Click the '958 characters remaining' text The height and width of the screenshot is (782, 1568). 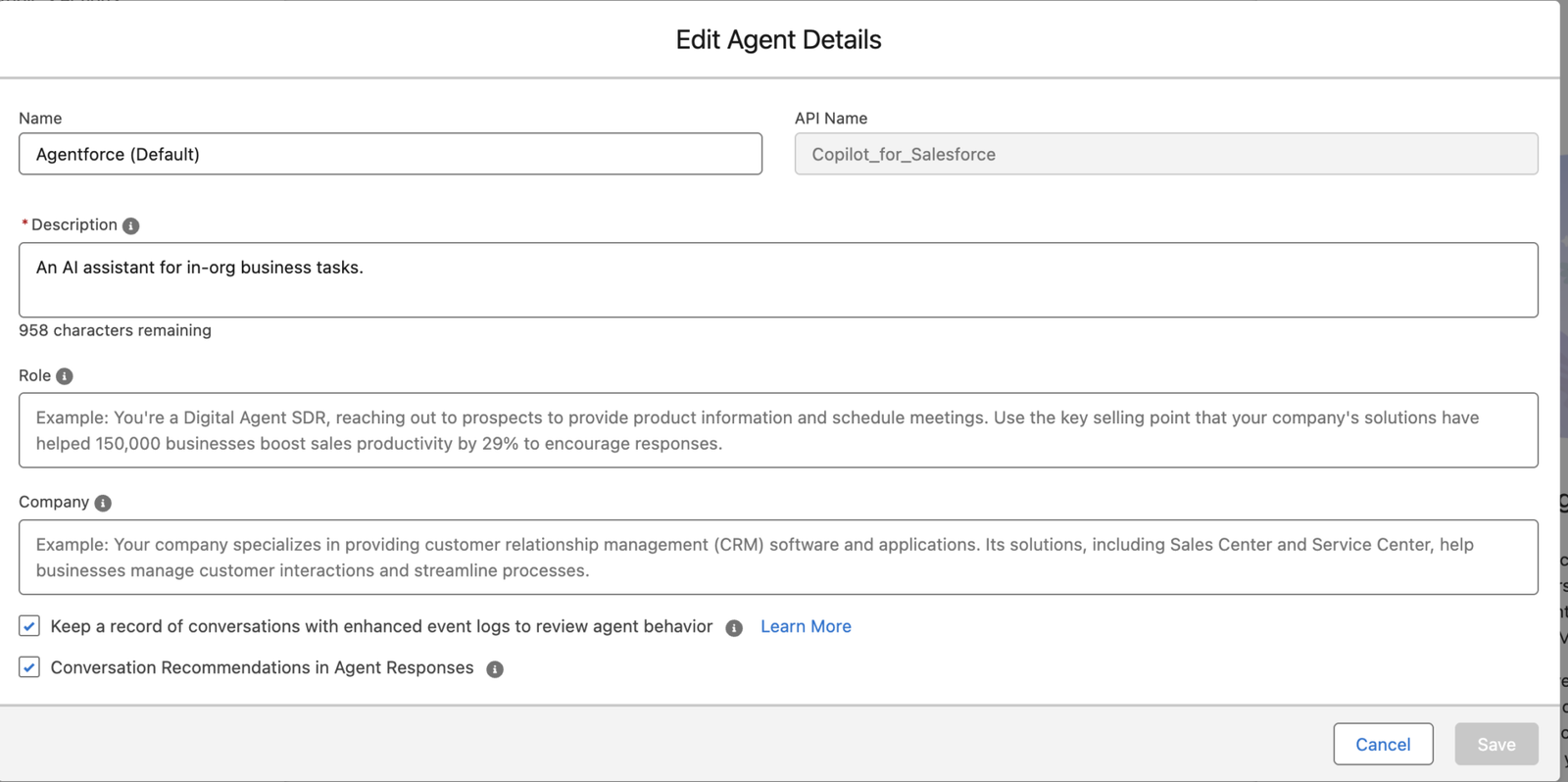[x=115, y=330]
